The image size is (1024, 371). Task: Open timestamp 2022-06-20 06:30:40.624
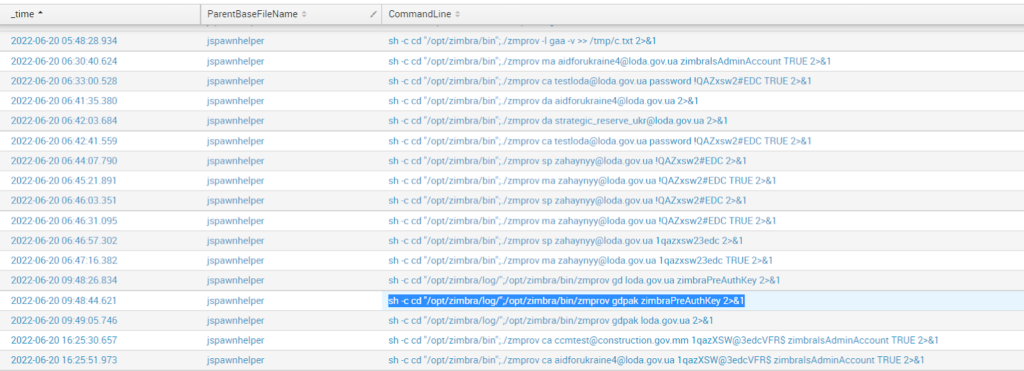click(64, 61)
